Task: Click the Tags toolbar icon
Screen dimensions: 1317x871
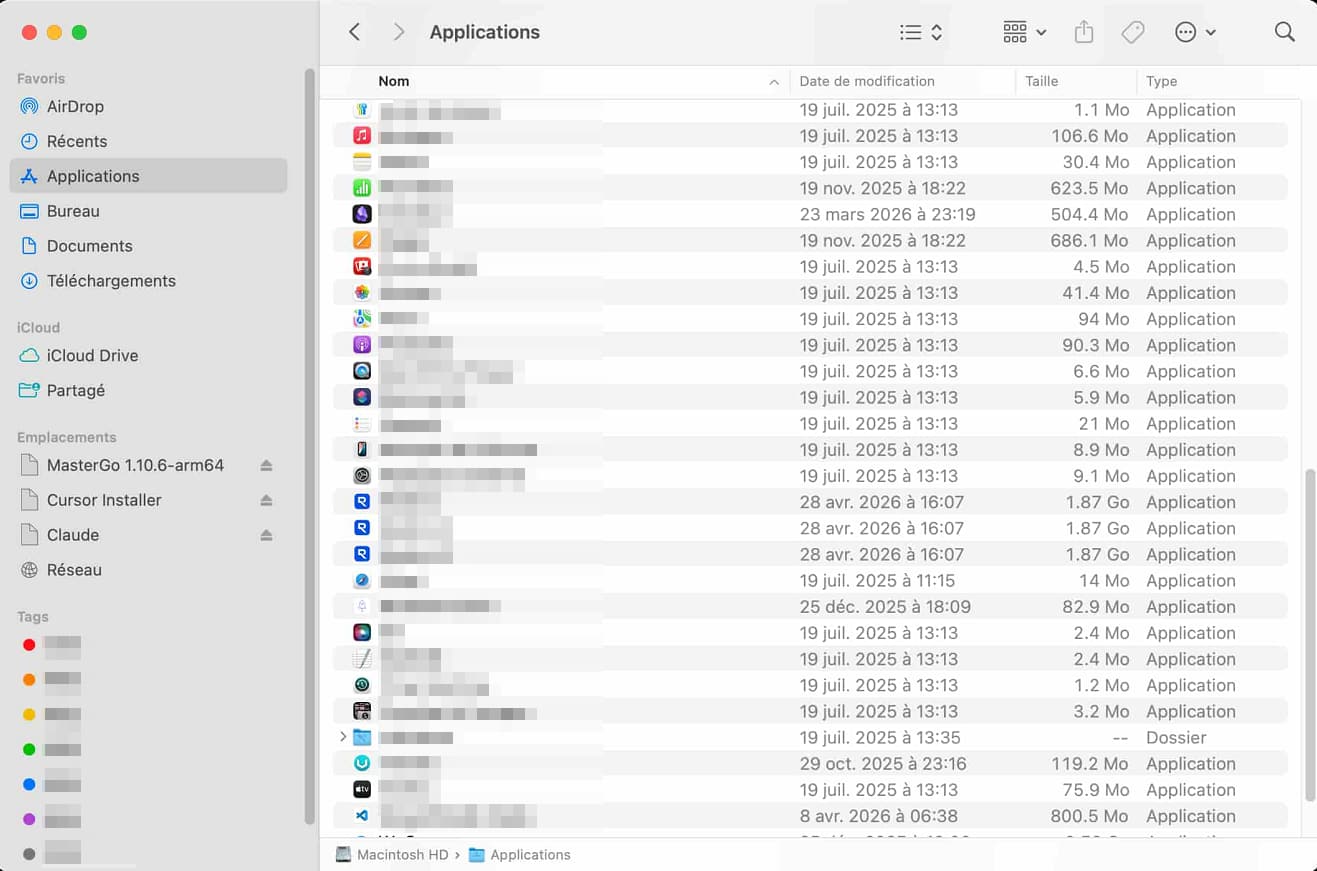Action: pyautogui.click(x=1133, y=32)
